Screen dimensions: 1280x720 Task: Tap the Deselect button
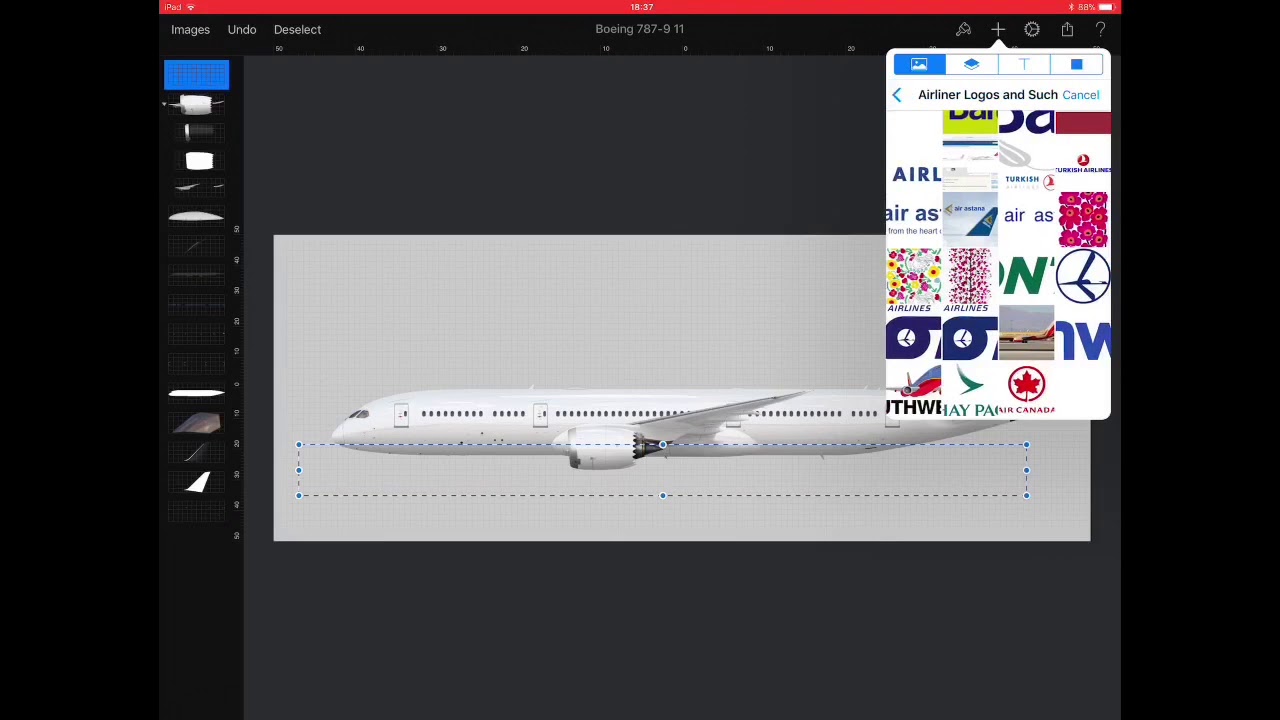tap(297, 30)
